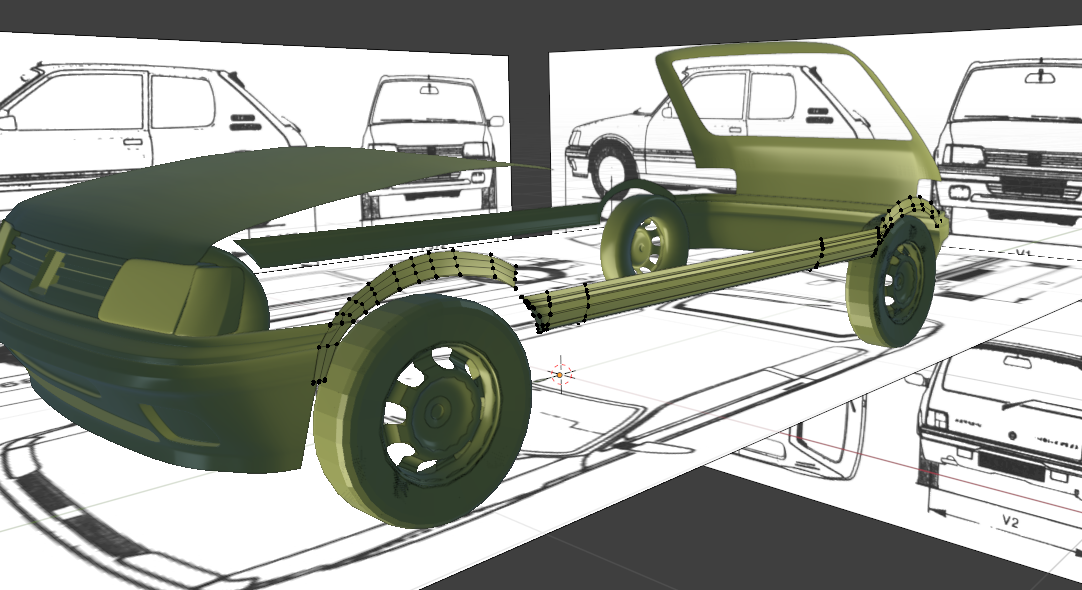Select the large front wheel in foreground
Viewport: 1082px width, 590px height.
pos(422,411)
